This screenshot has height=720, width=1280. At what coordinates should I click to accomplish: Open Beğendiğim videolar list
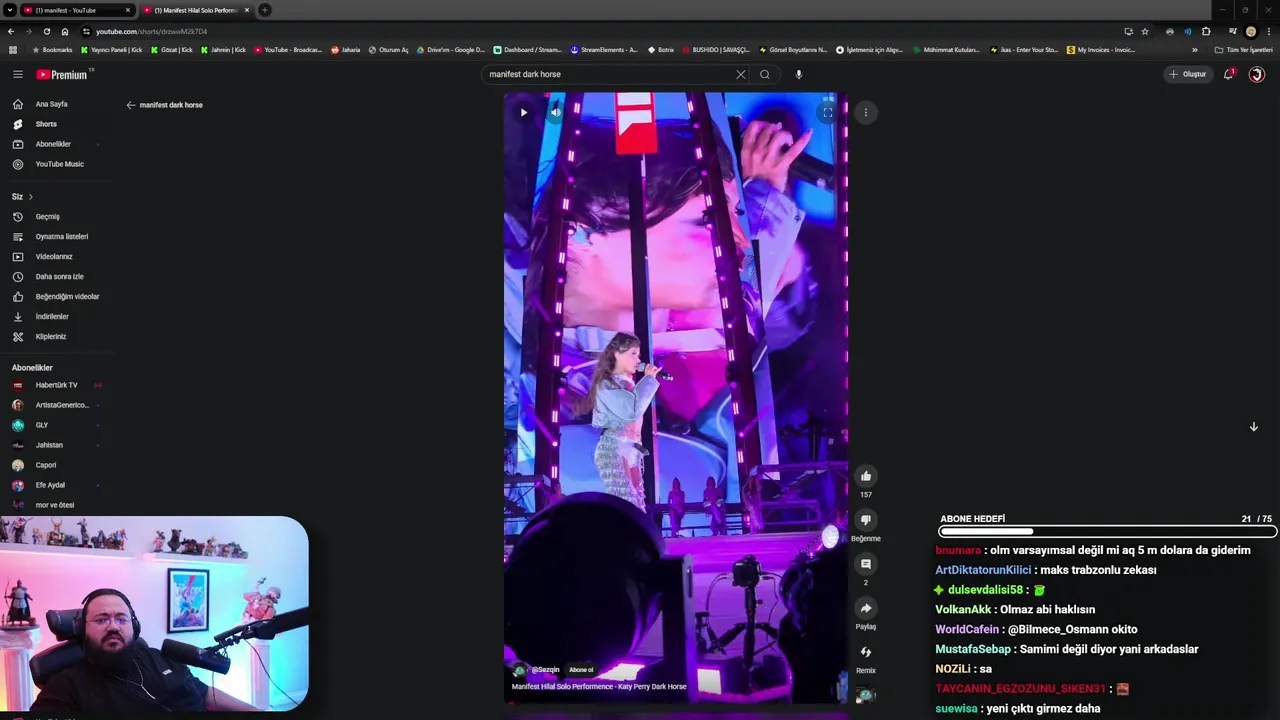click(67, 297)
